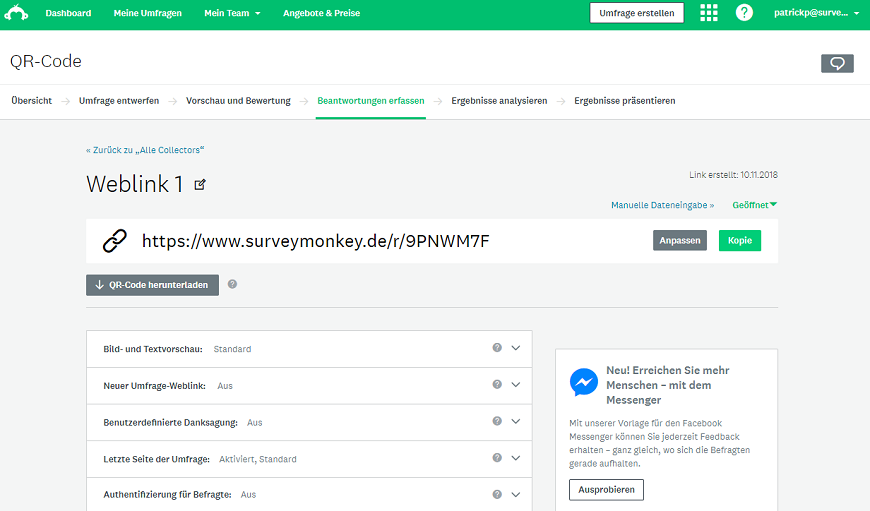
Task: Go to Dashboard in top navigation
Action: pos(68,13)
